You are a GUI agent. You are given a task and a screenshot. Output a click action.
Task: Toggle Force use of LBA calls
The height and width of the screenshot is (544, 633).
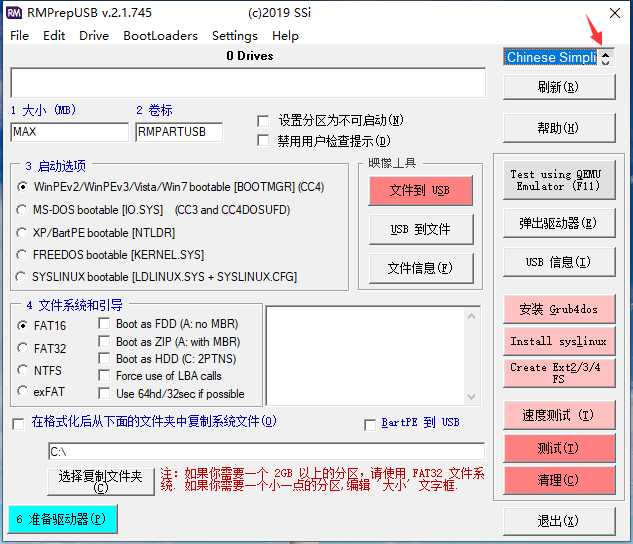point(106,376)
